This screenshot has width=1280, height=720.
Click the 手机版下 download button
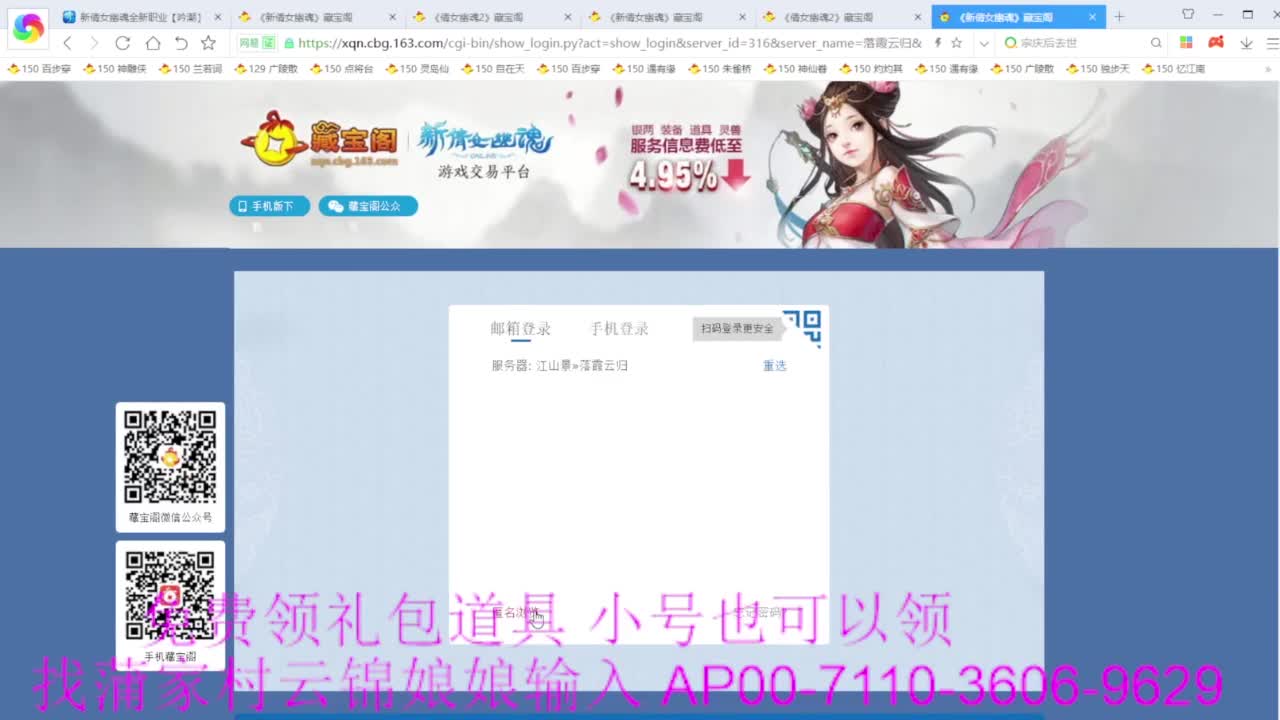269,206
